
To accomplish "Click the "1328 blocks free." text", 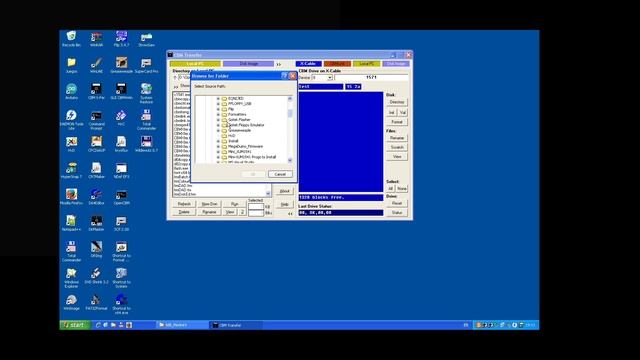I will coord(322,198).
